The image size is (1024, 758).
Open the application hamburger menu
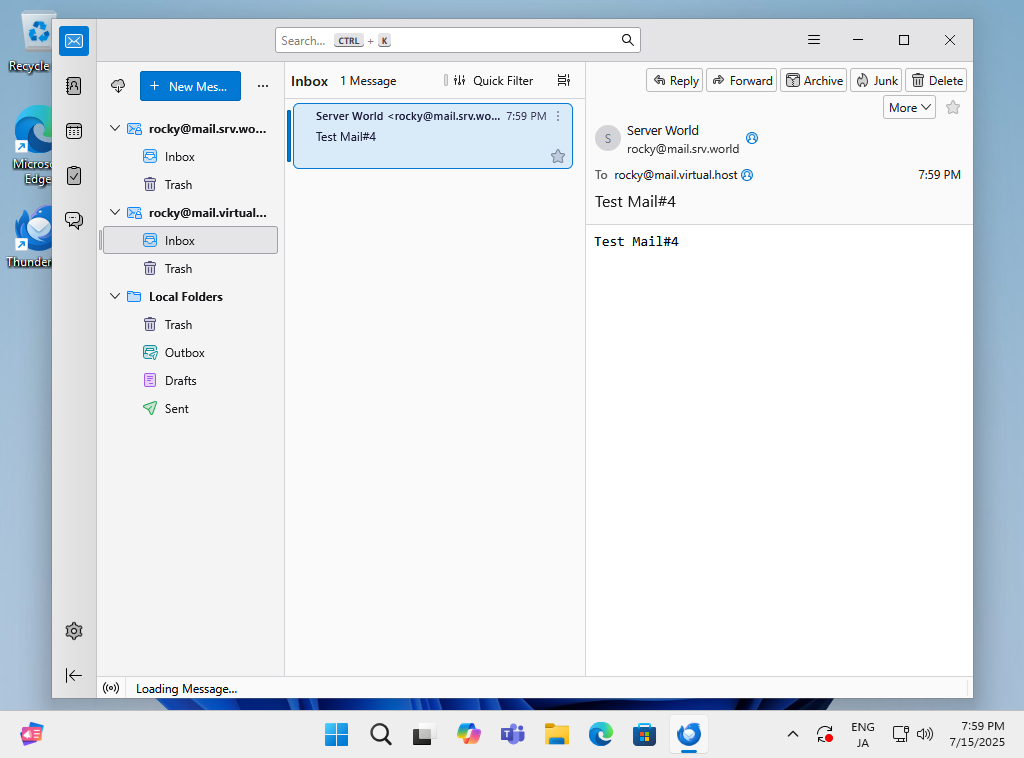pyautogui.click(x=813, y=39)
